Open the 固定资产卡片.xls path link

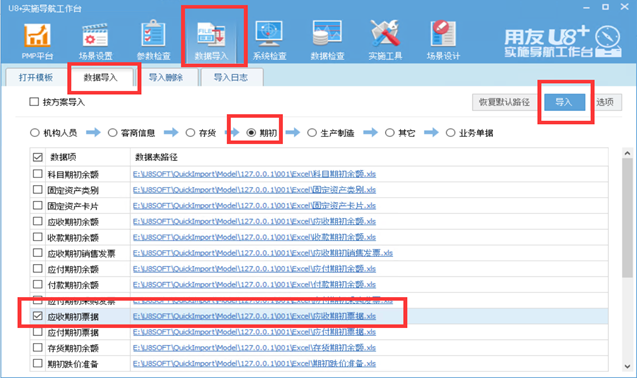coord(254,206)
